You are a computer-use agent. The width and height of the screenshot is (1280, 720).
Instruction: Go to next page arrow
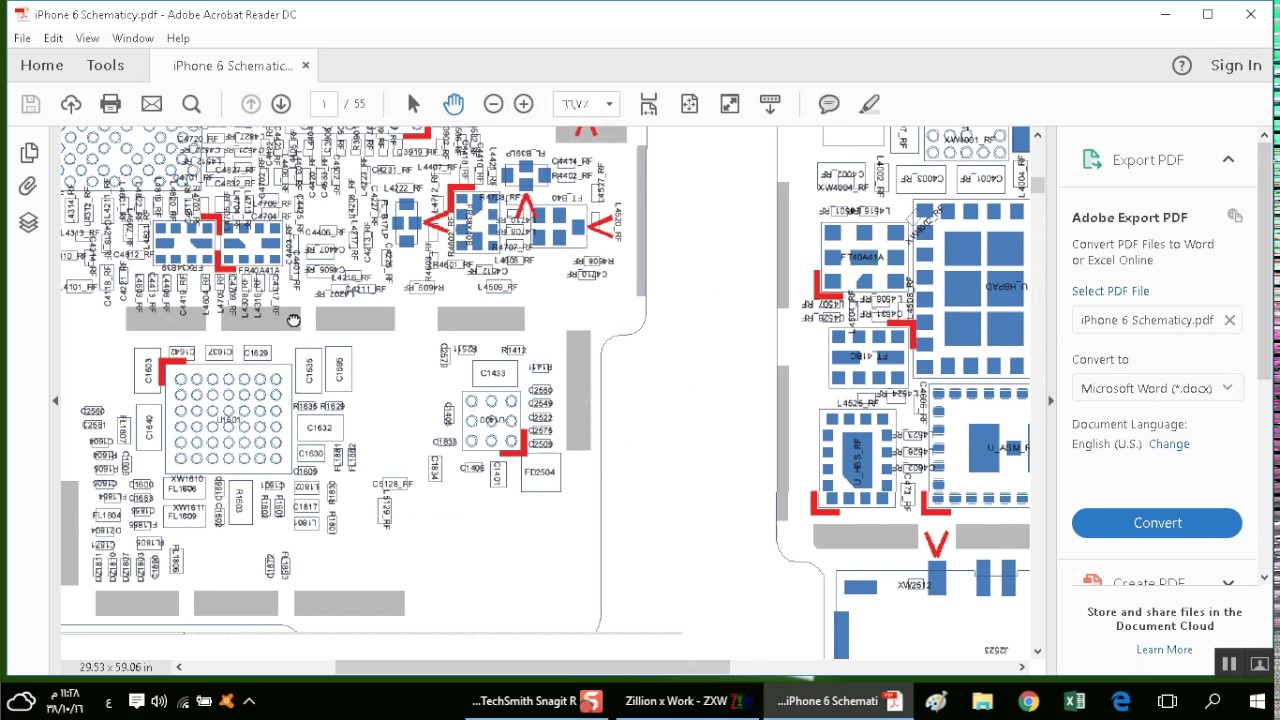click(x=281, y=104)
